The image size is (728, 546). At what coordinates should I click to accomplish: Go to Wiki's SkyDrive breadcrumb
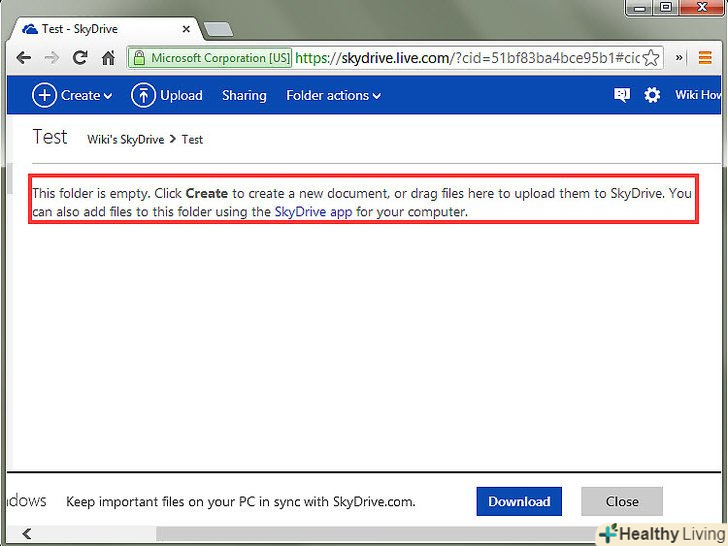tap(125, 140)
